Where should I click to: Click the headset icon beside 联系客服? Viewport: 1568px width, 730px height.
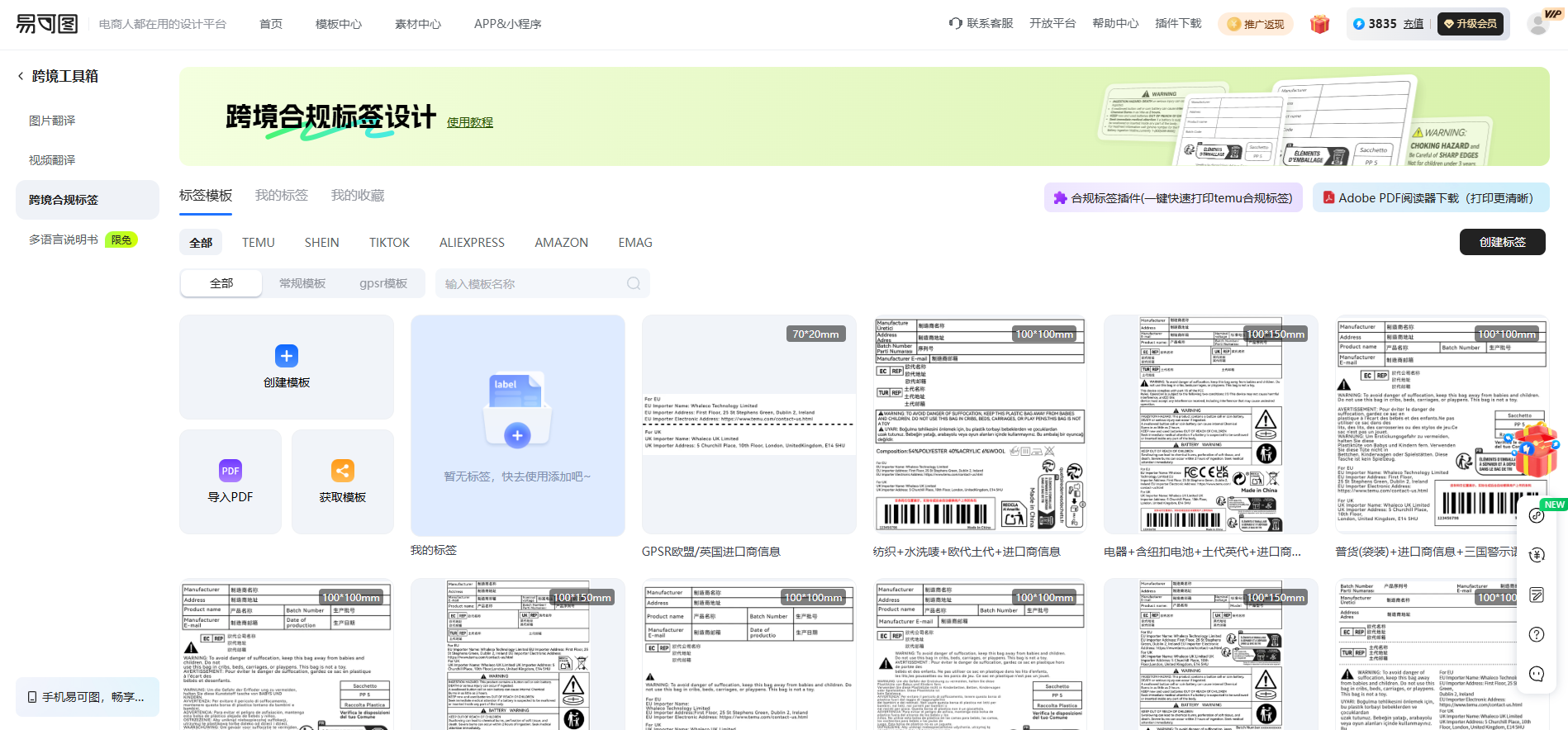coord(956,23)
